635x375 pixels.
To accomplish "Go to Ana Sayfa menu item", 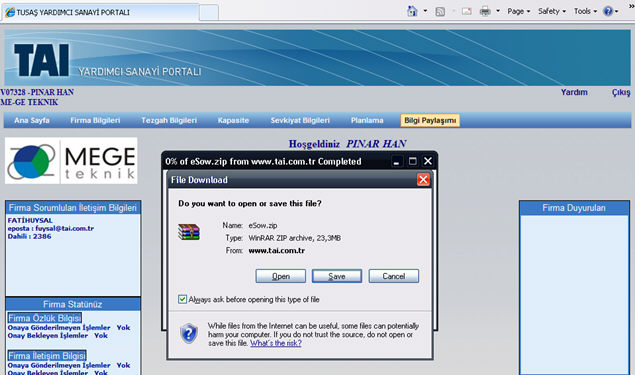I will (x=32, y=120).
